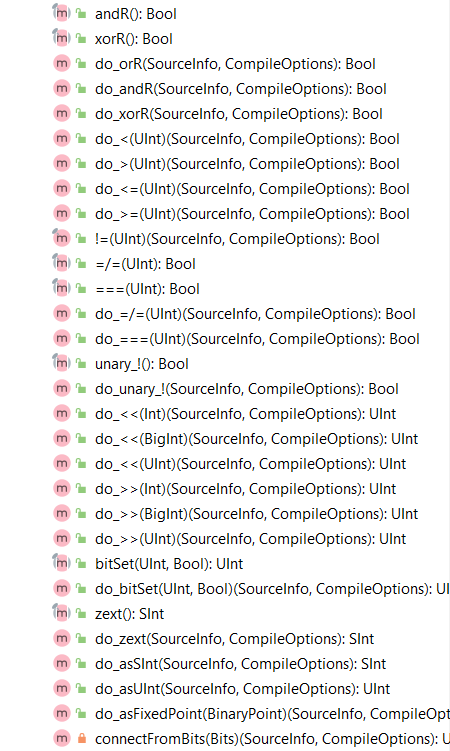The height and width of the screenshot is (751, 450).
Task: Select the unary_!(): Bool method
Action: click(x=142, y=364)
